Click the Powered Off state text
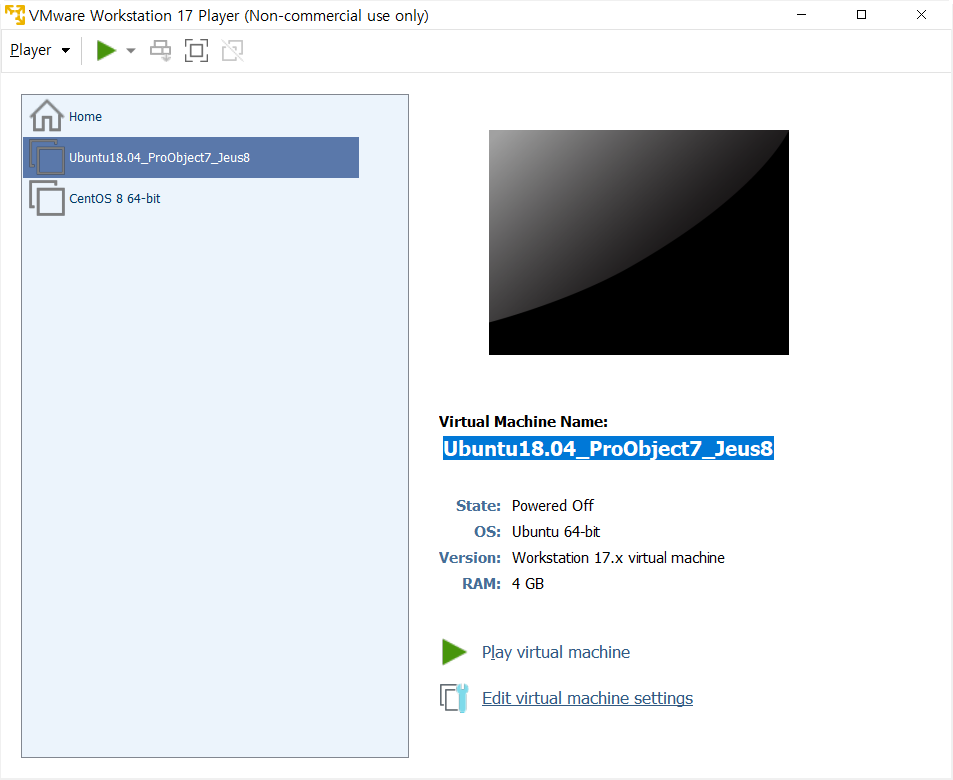 552,506
